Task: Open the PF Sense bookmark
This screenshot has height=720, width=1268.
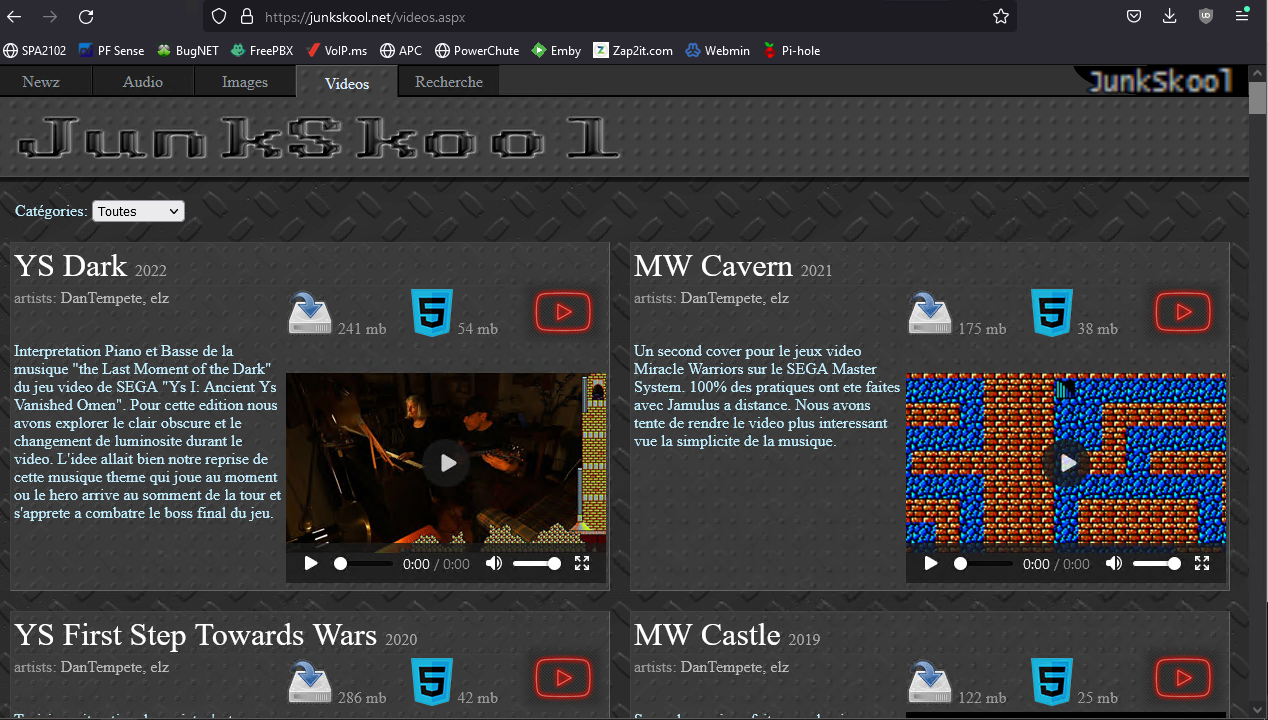Action: tap(112, 50)
